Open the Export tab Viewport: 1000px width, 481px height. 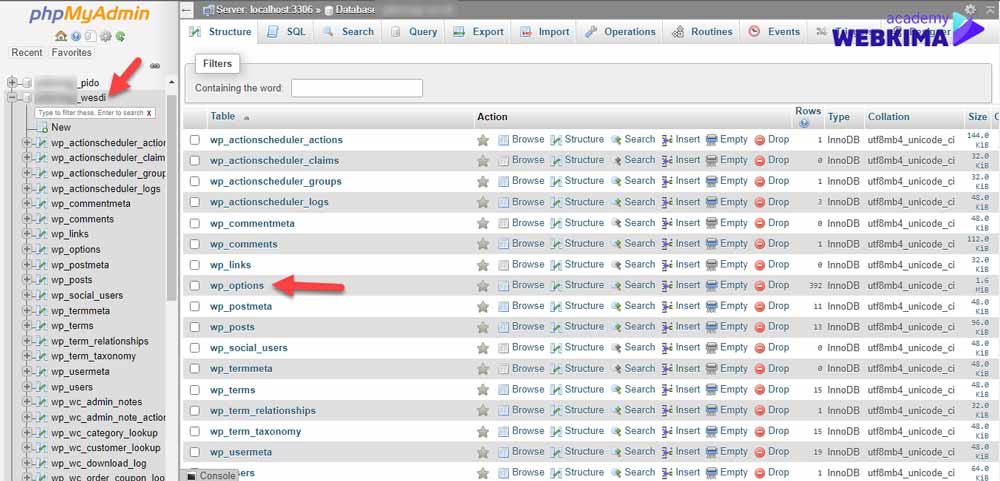point(479,32)
